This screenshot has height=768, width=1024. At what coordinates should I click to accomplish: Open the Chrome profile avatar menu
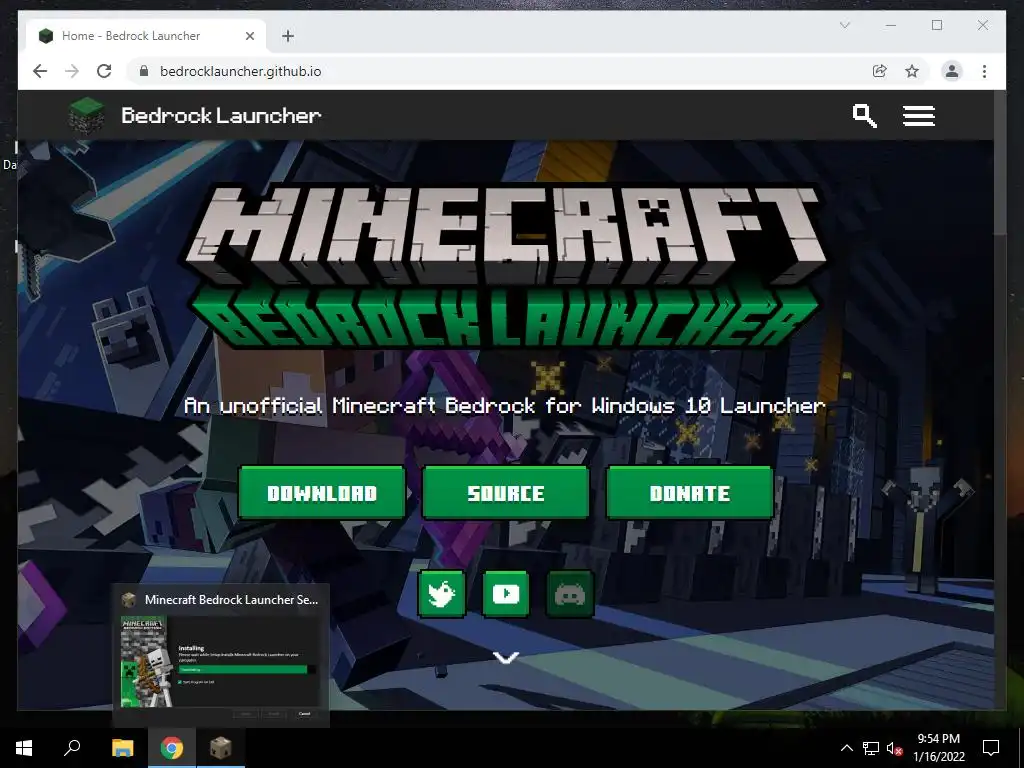[952, 71]
